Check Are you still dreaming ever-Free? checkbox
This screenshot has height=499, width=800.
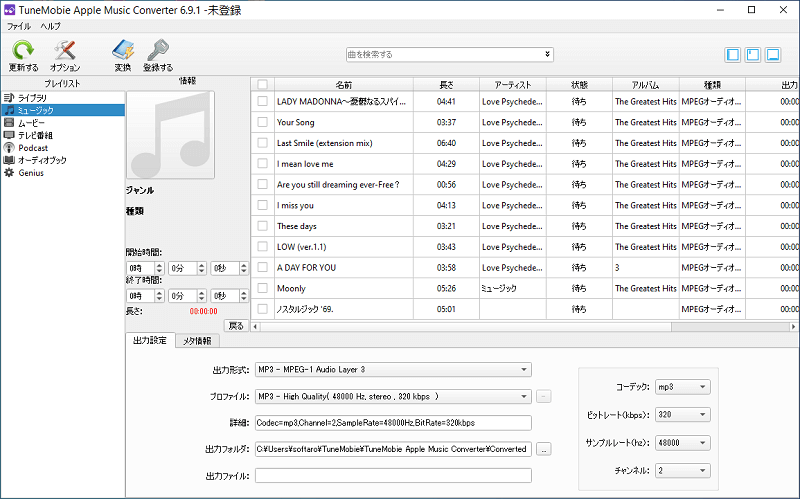[x=263, y=184]
